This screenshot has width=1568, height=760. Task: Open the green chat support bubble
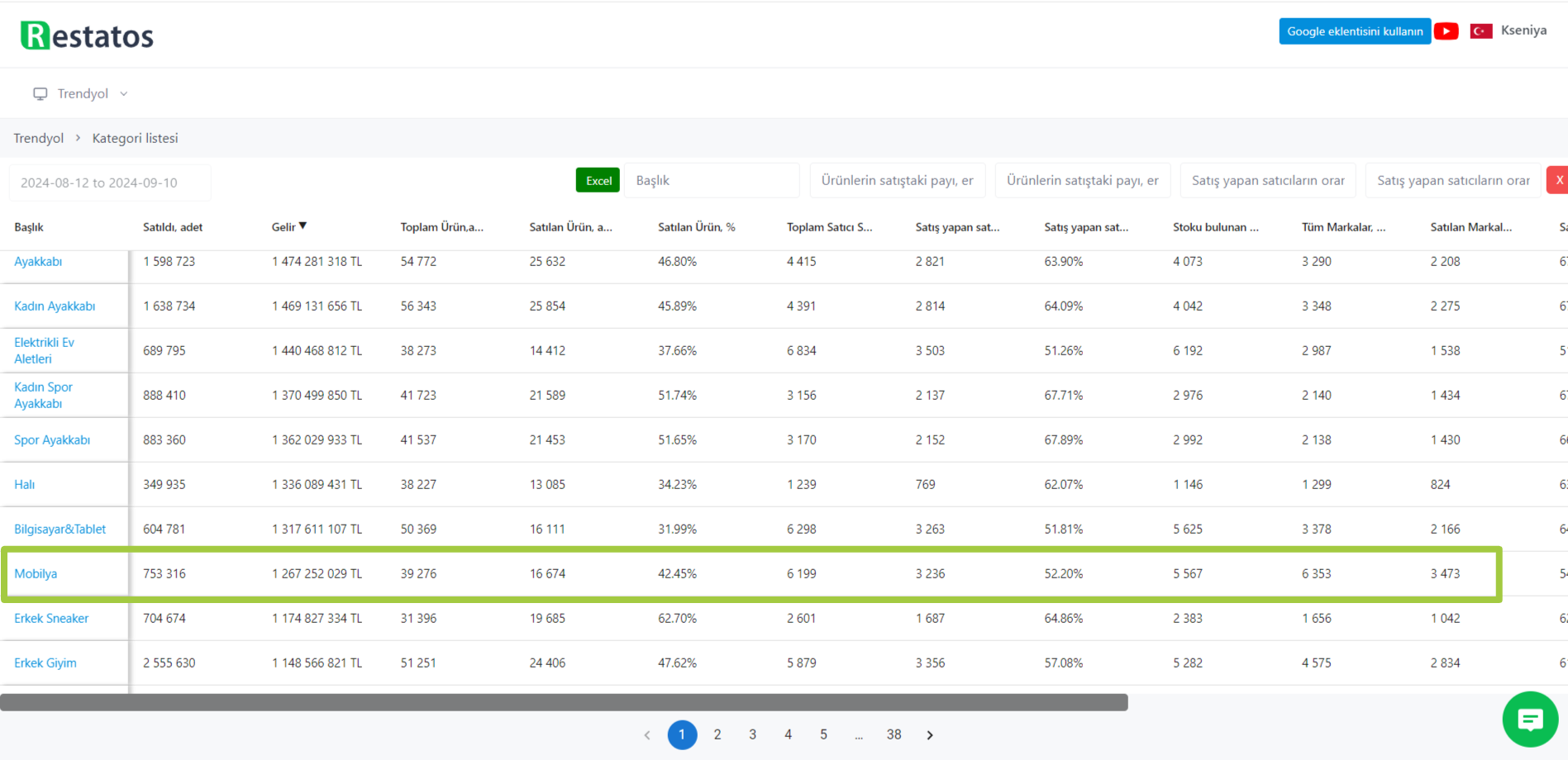[1530, 719]
